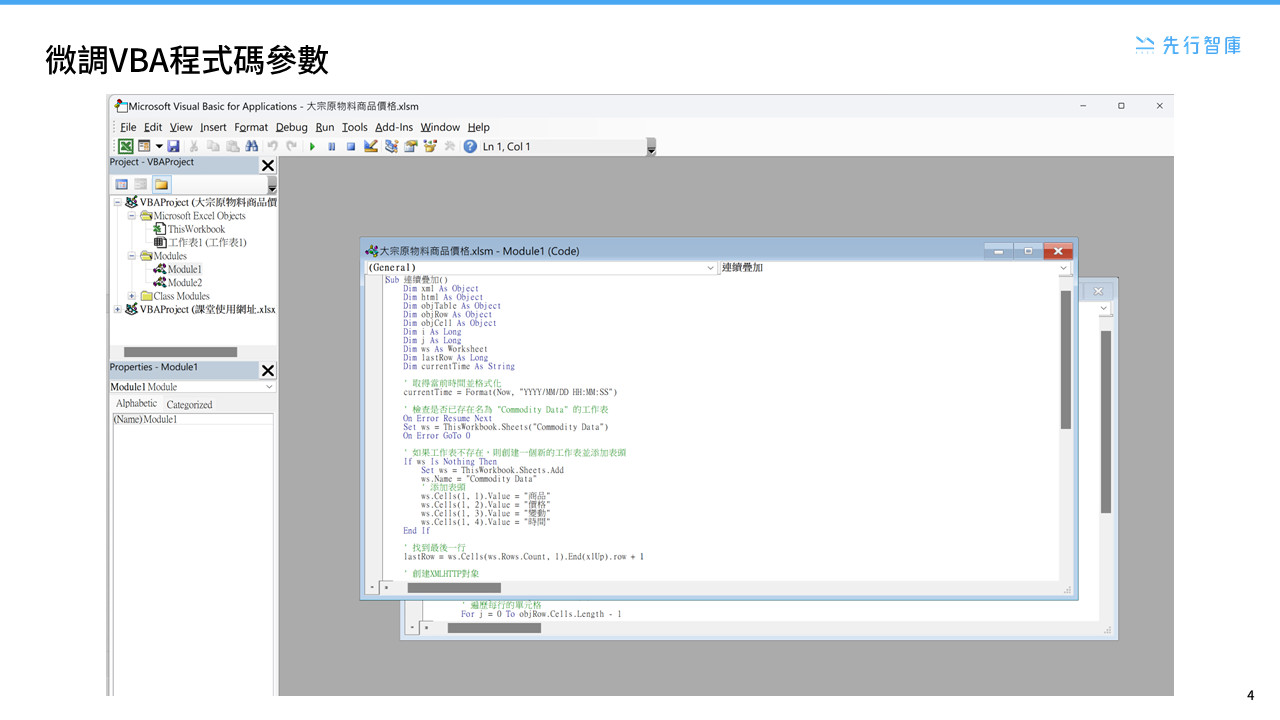Open the (General) dropdown in the code window

tap(711, 268)
